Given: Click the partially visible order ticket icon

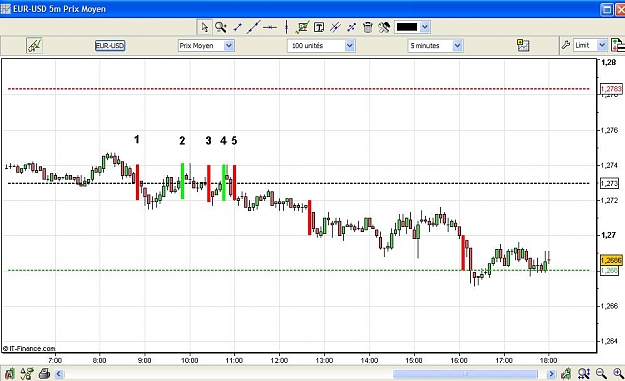Looking at the screenshot, I should coord(618,45).
